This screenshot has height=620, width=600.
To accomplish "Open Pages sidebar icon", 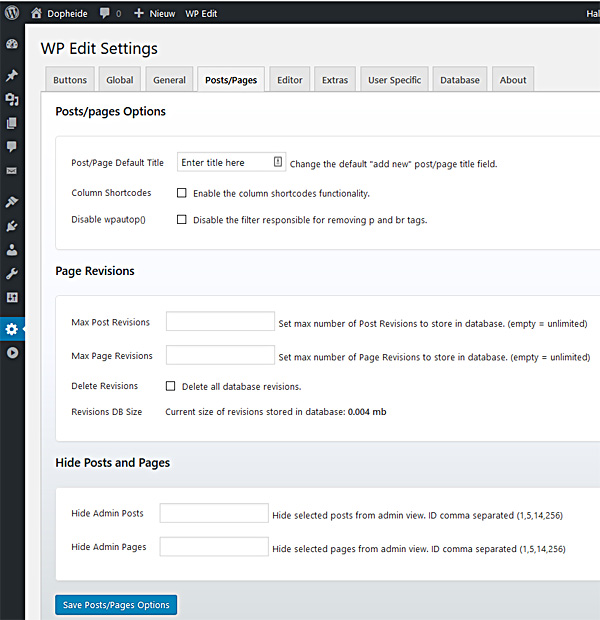I will pyautogui.click(x=12, y=123).
